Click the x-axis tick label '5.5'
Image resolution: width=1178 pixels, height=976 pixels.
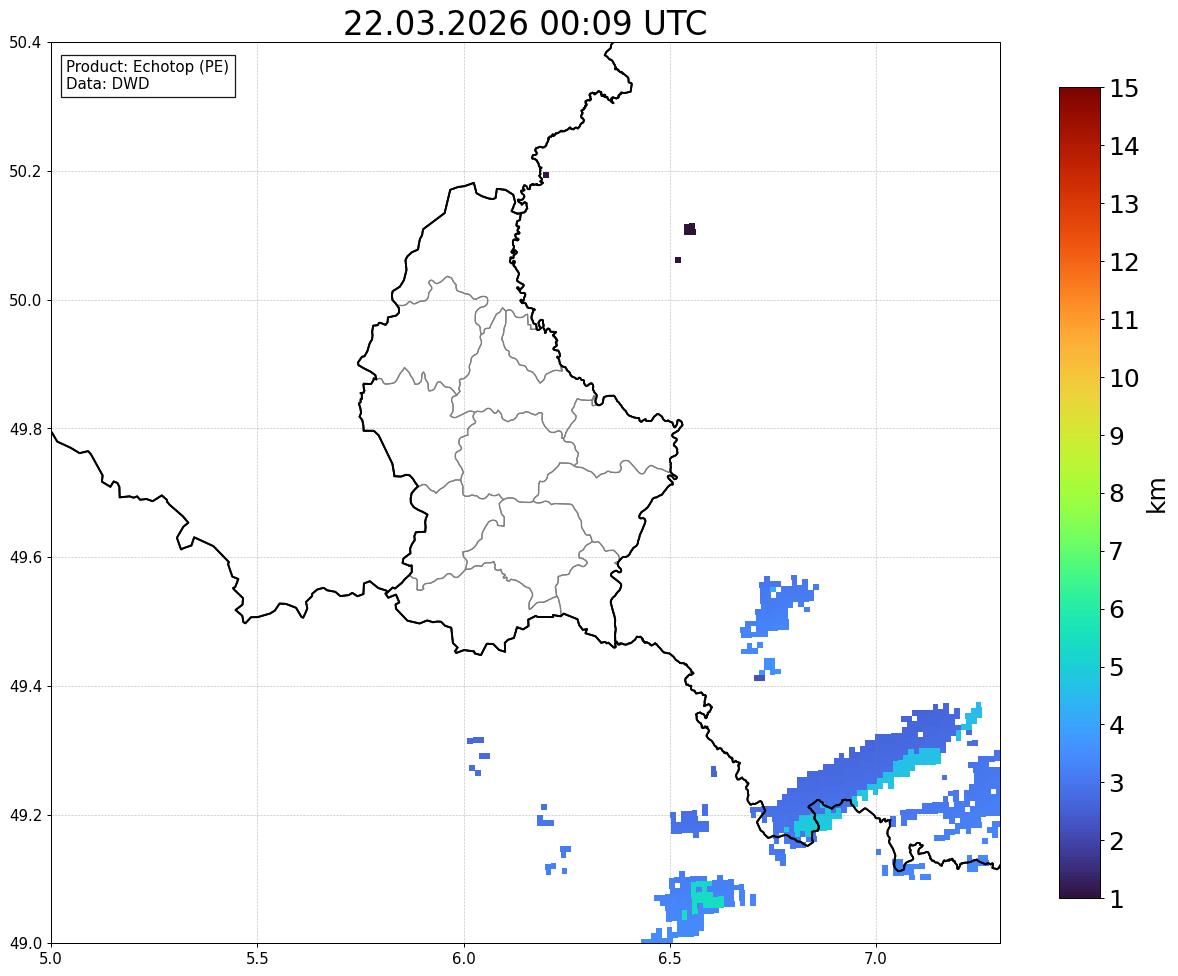click(x=257, y=959)
